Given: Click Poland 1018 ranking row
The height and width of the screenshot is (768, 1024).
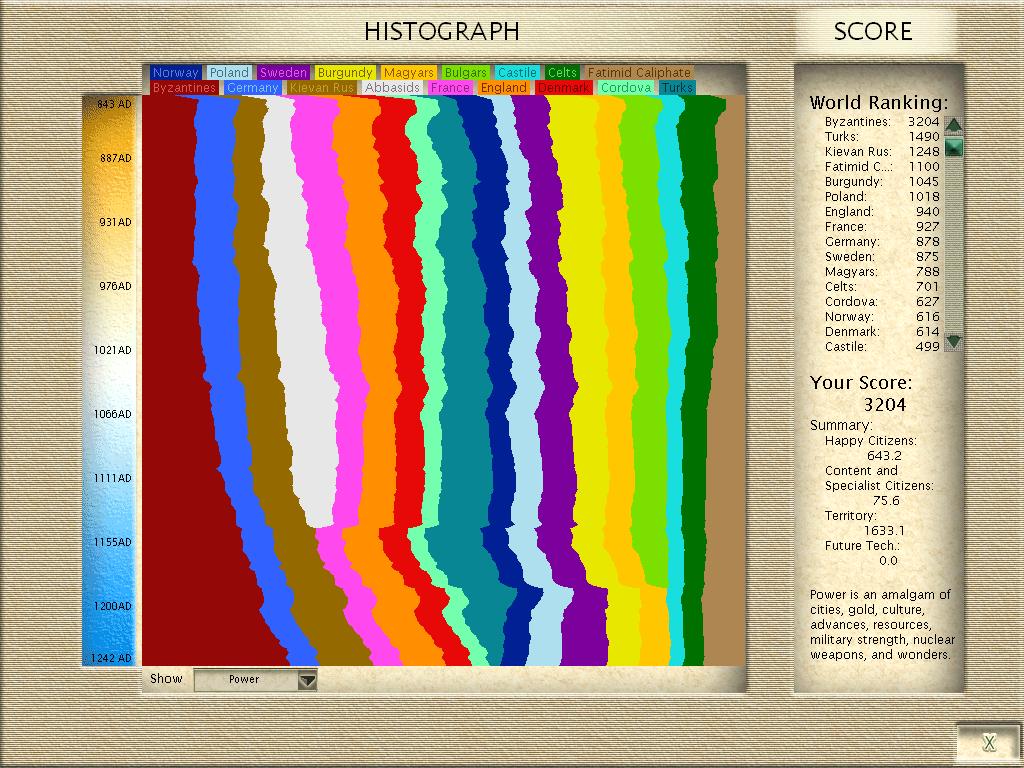Looking at the screenshot, I should click(x=882, y=197).
